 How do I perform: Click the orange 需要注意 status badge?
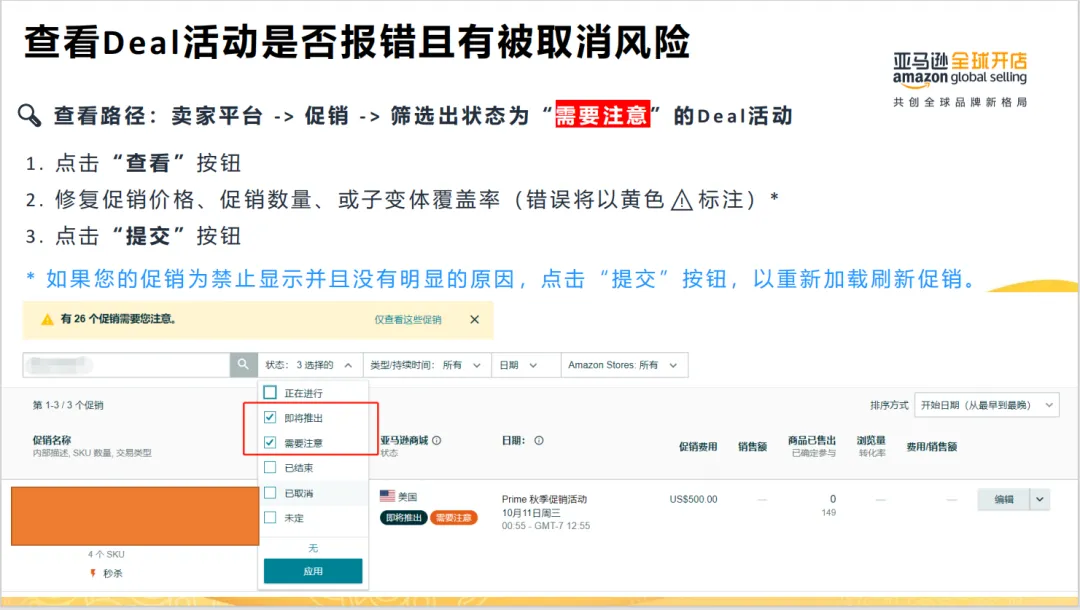[x=453, y=517]
